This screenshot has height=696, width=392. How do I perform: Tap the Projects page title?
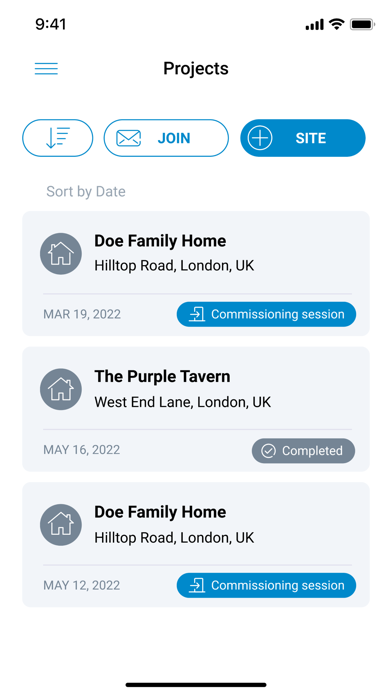[196, 69]
